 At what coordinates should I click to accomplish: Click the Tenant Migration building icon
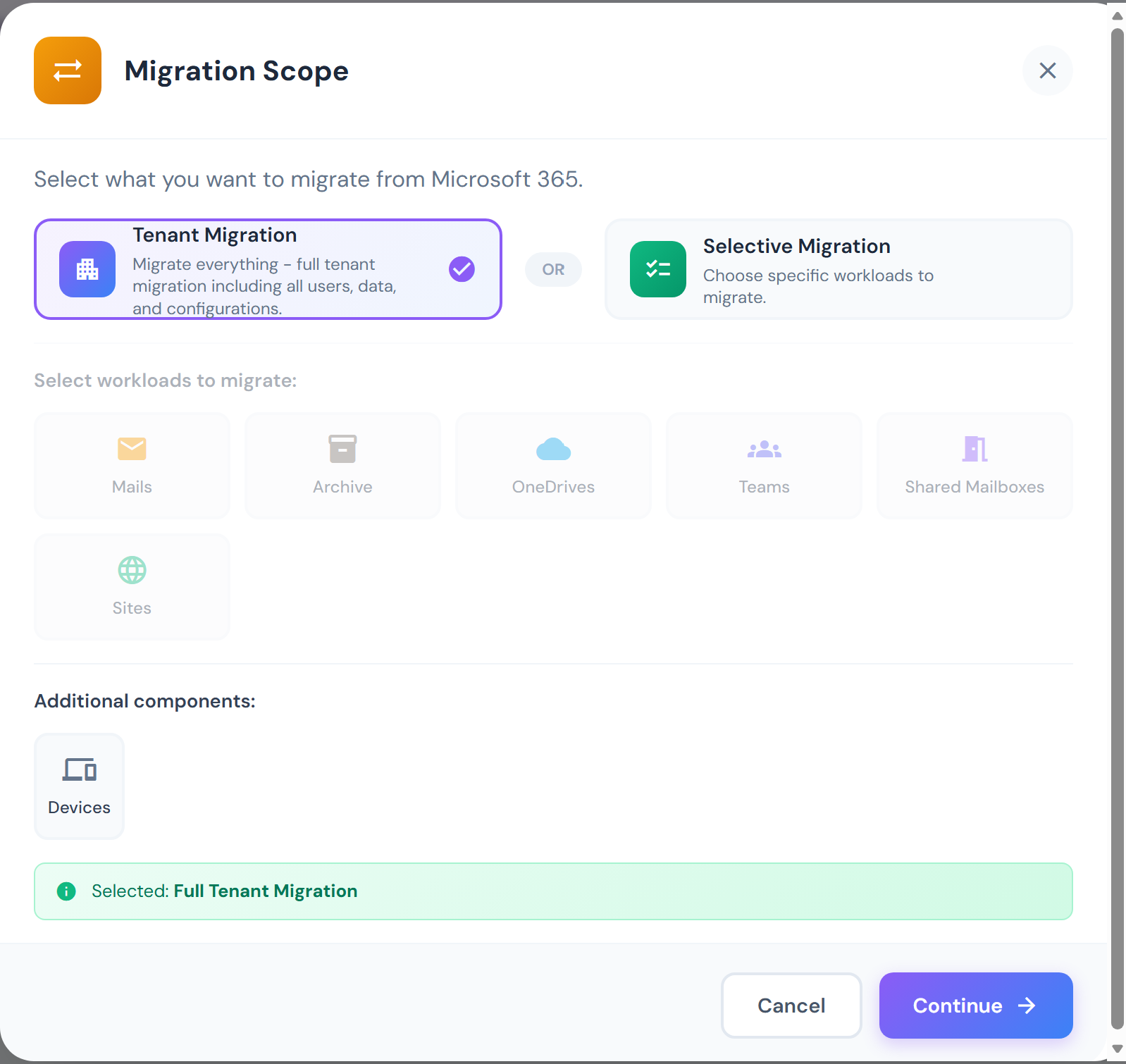(87, 269)
